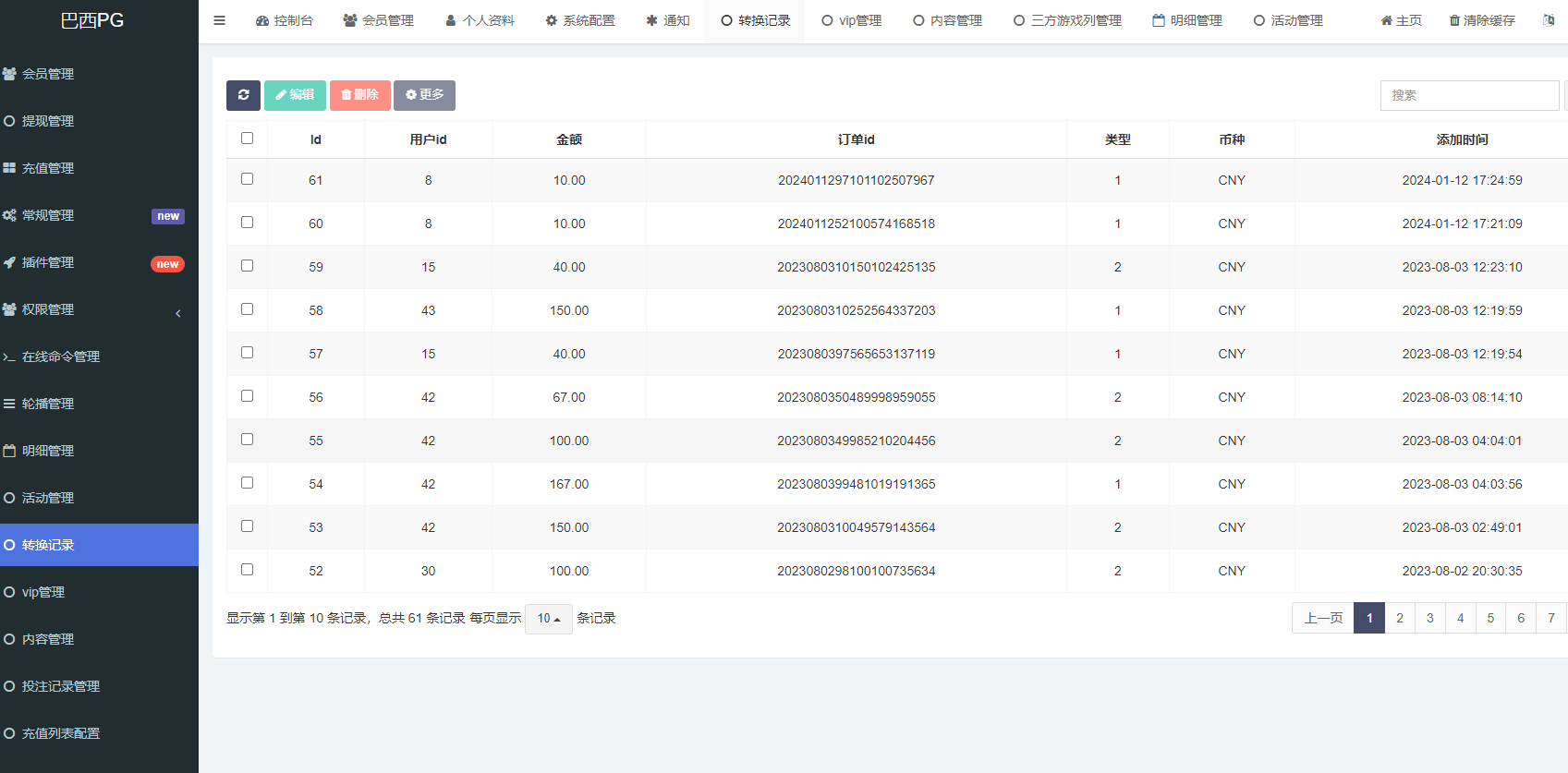Switch to the vip管理 top tab
Screen dimensions: 1568x773
click(851, 20)
